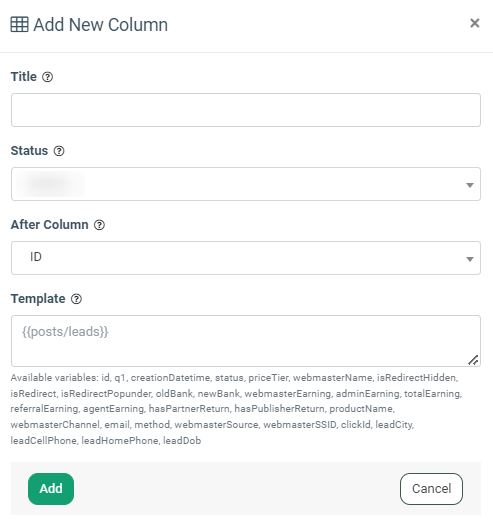Show help for After Column field
This screenshot has width=493, height=525.
(x=99, y=225)
